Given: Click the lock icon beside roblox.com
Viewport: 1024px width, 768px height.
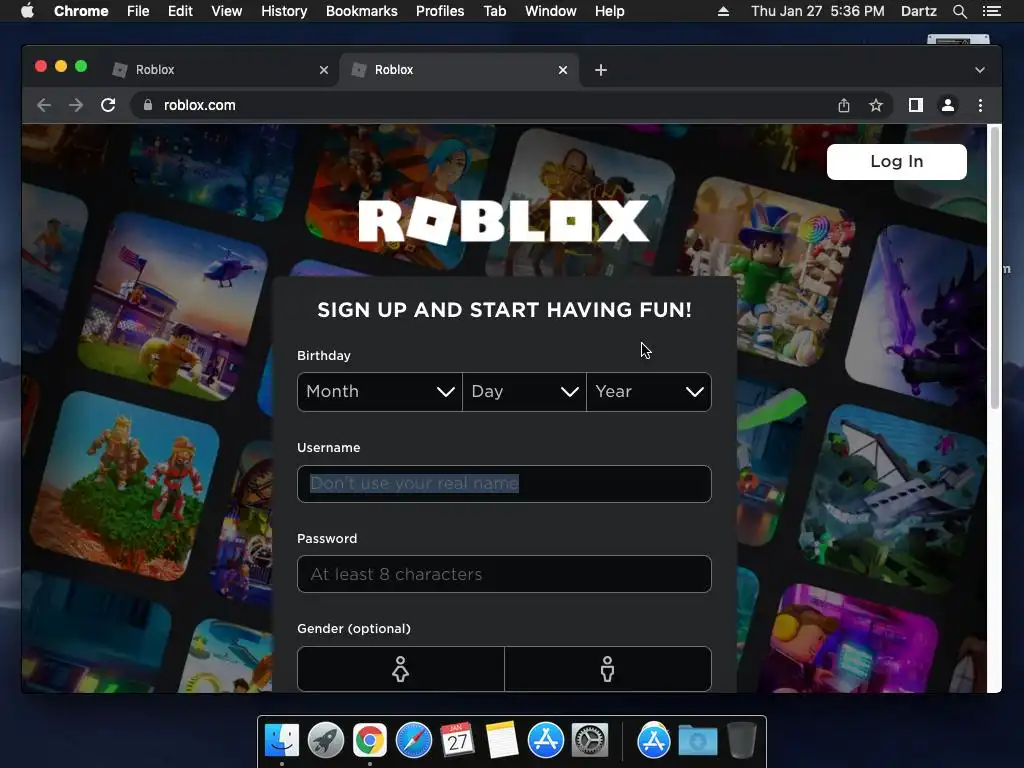Looking at the screenshot, I should [148, 105].
